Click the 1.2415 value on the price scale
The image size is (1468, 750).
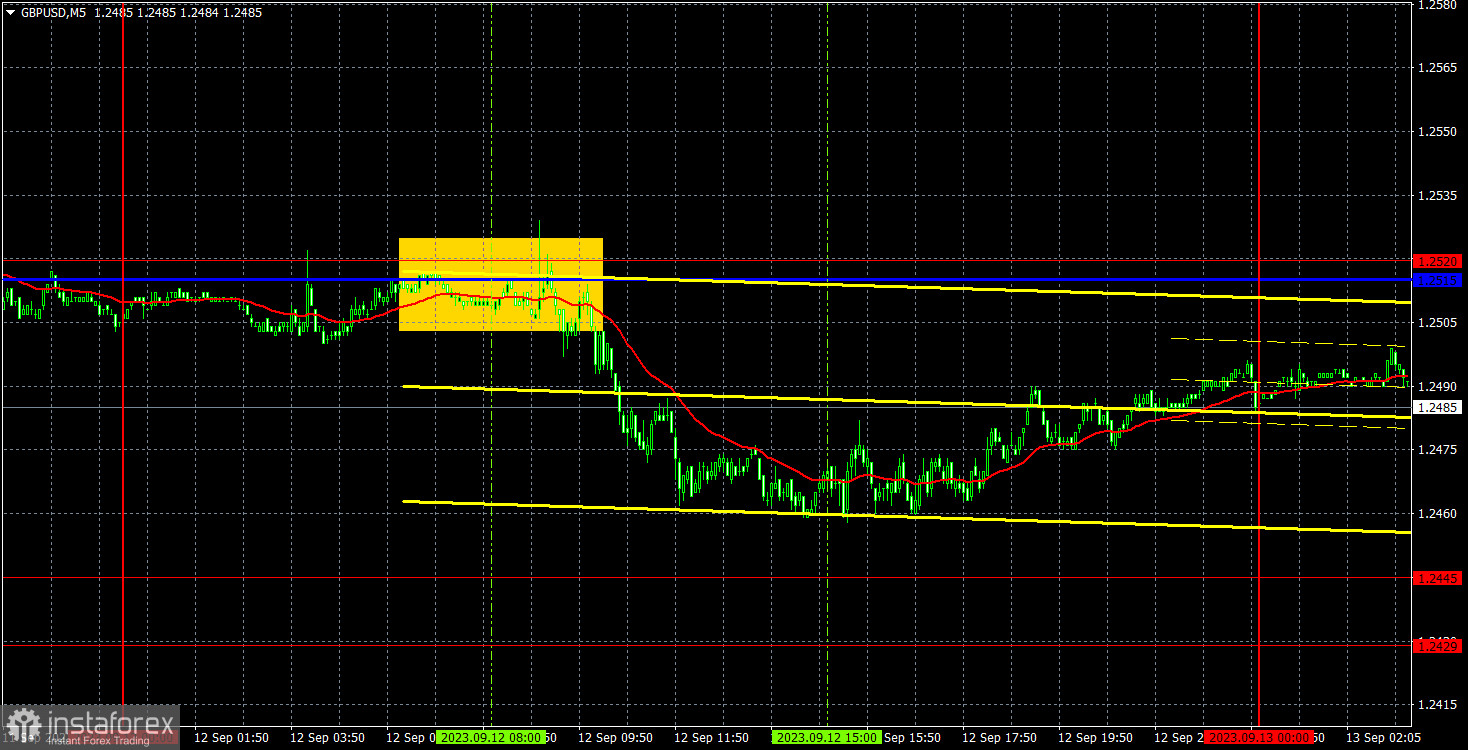pos(1438,705)
